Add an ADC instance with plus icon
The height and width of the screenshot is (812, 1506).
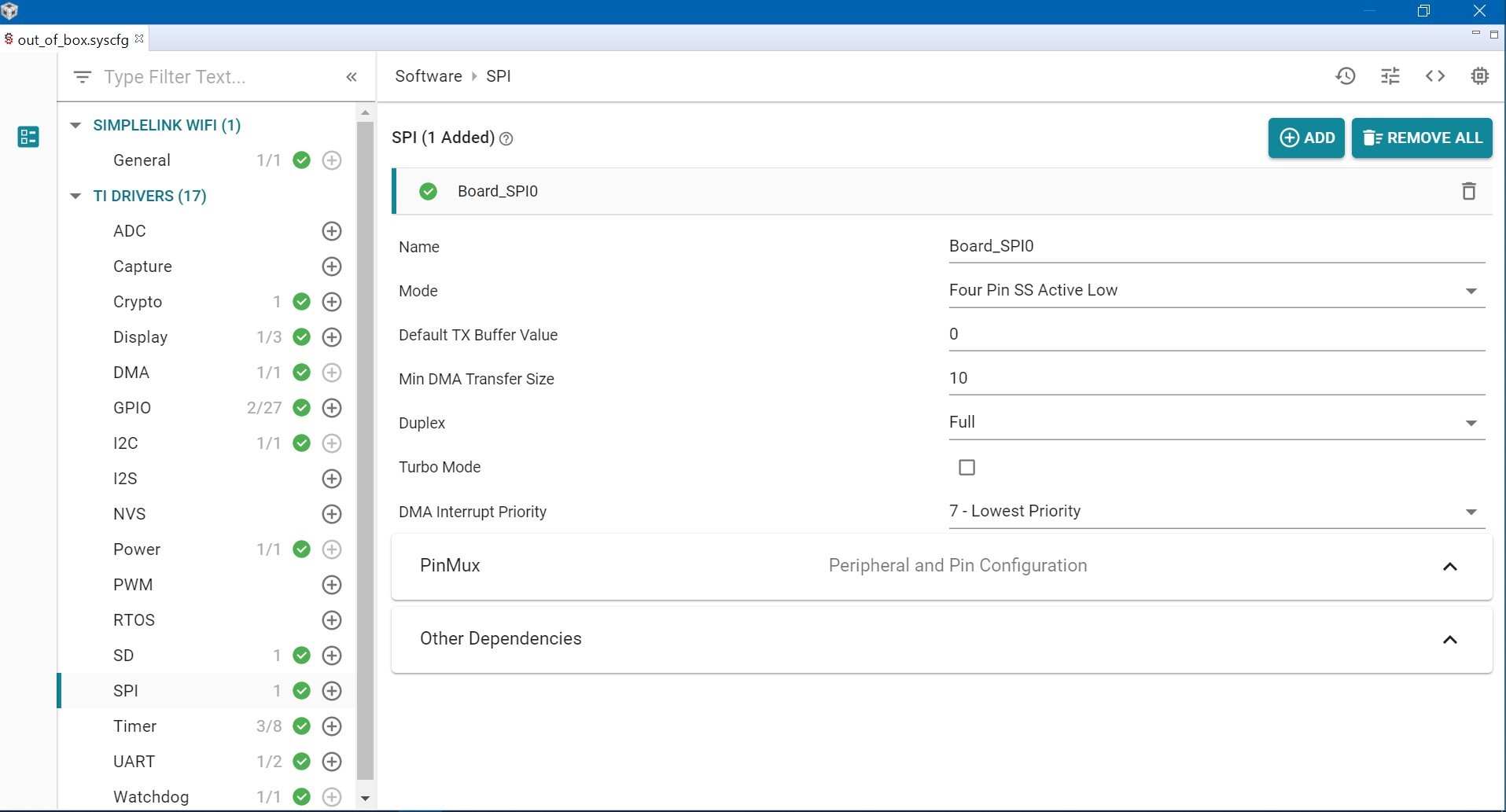pos(332,231)
